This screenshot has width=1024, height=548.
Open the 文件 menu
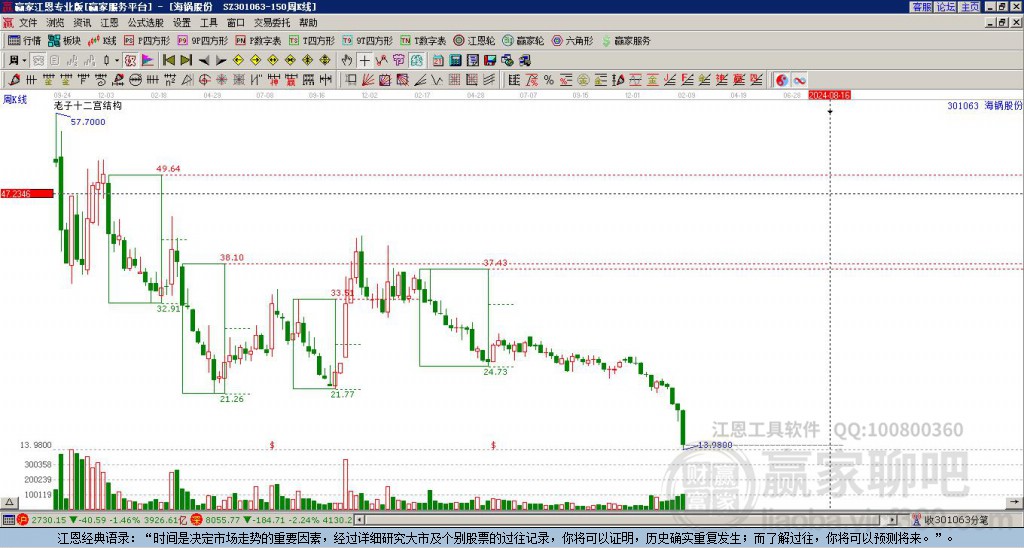pyautogui.click(x=28, y=23)
